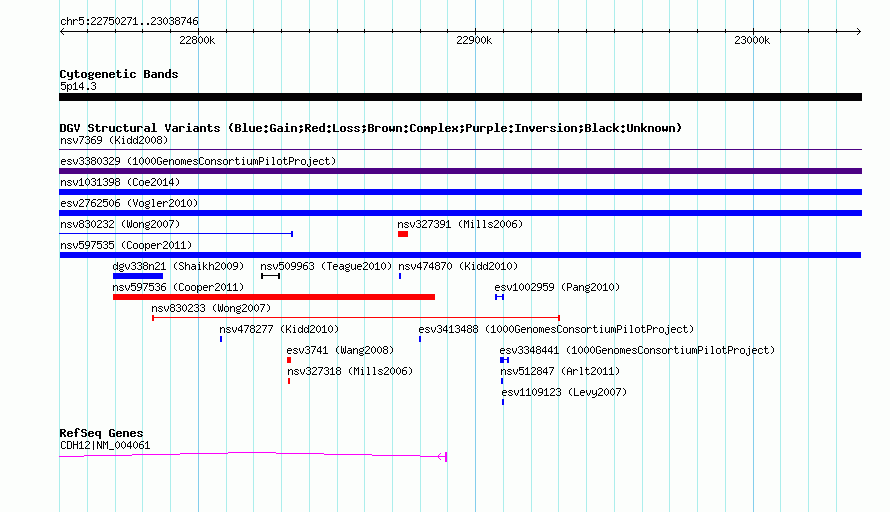Click the left arrow of the genomic ruler

[x=62, y=32]
